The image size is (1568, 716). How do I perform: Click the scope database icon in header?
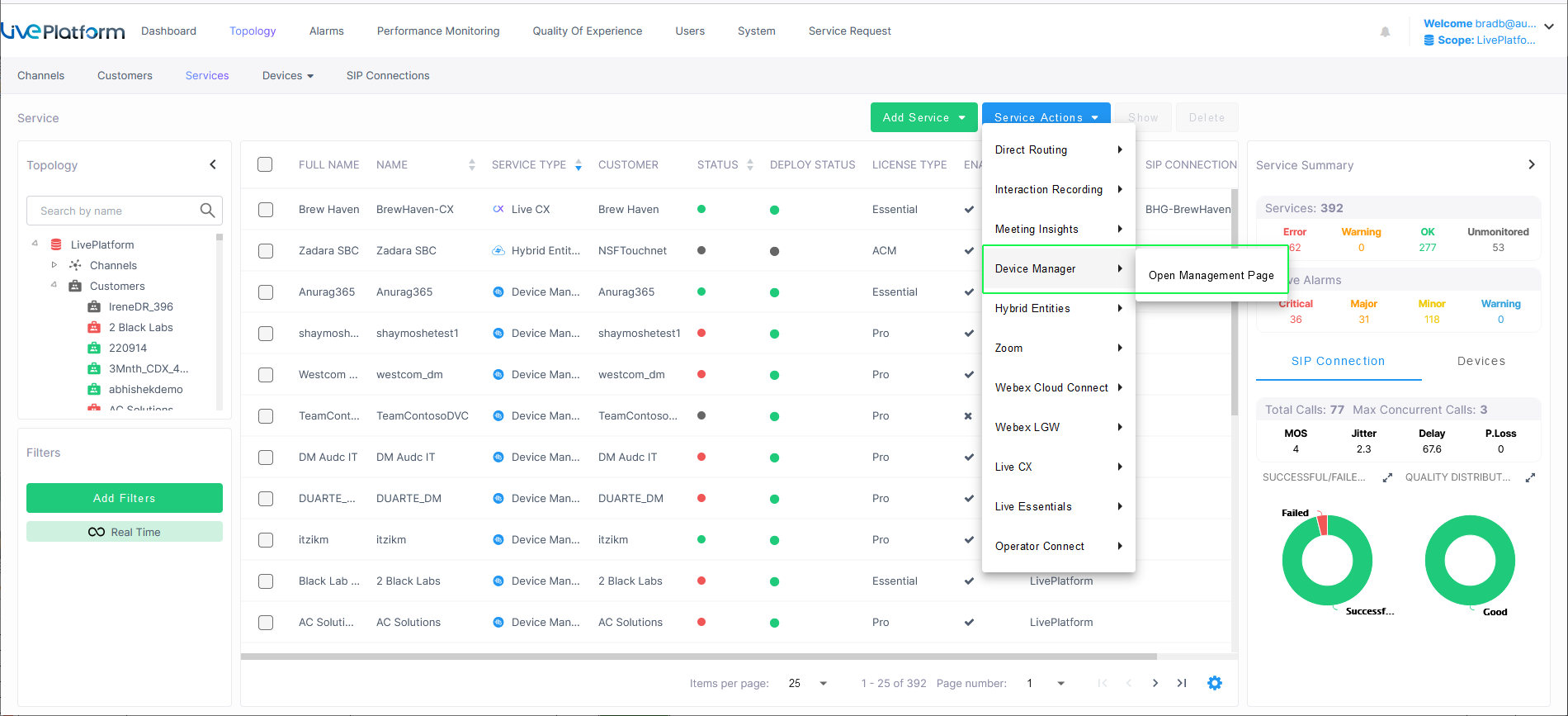click(x=1429, y=40)
